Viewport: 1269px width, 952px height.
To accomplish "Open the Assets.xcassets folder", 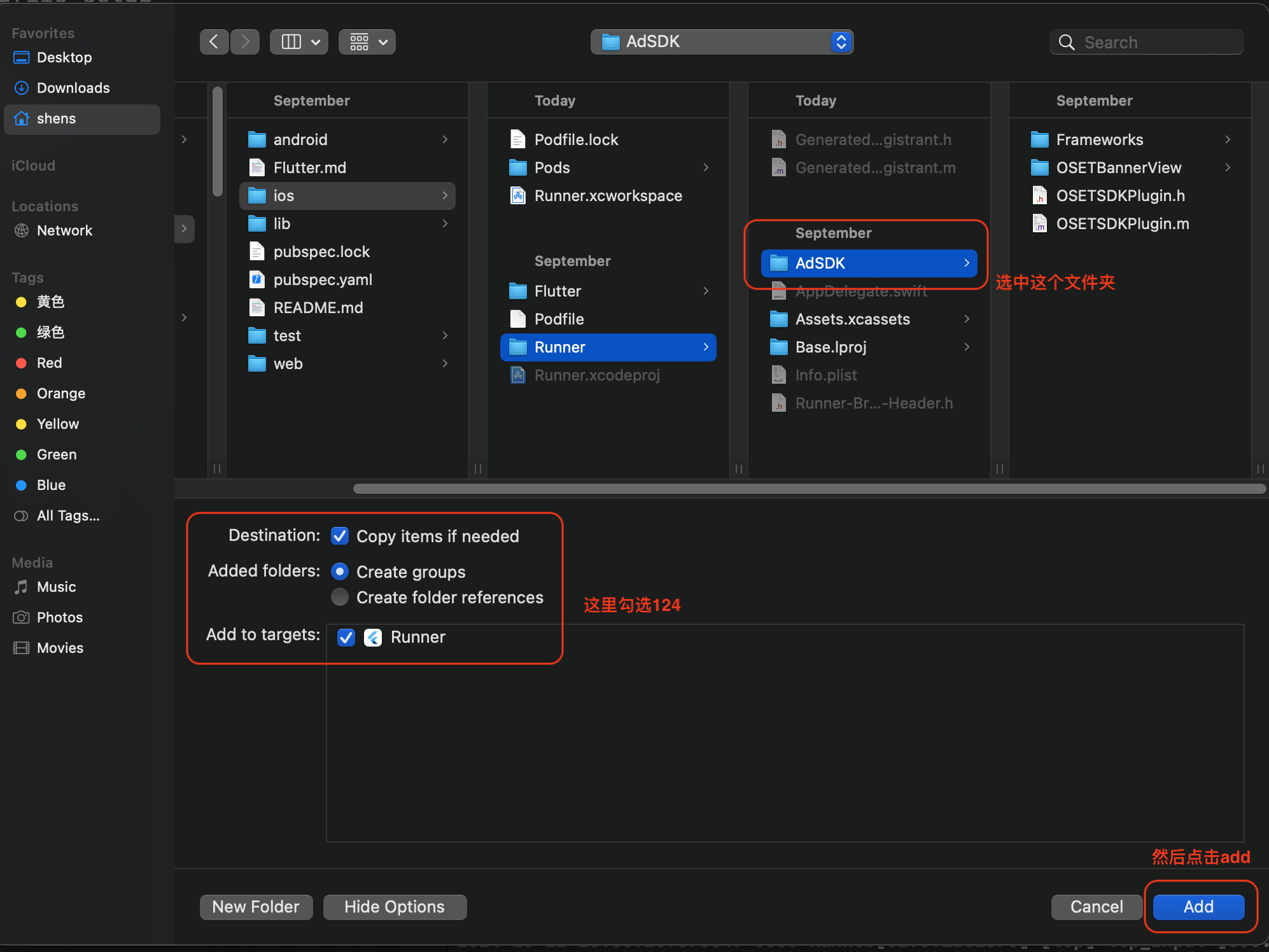I will [852, 319].
